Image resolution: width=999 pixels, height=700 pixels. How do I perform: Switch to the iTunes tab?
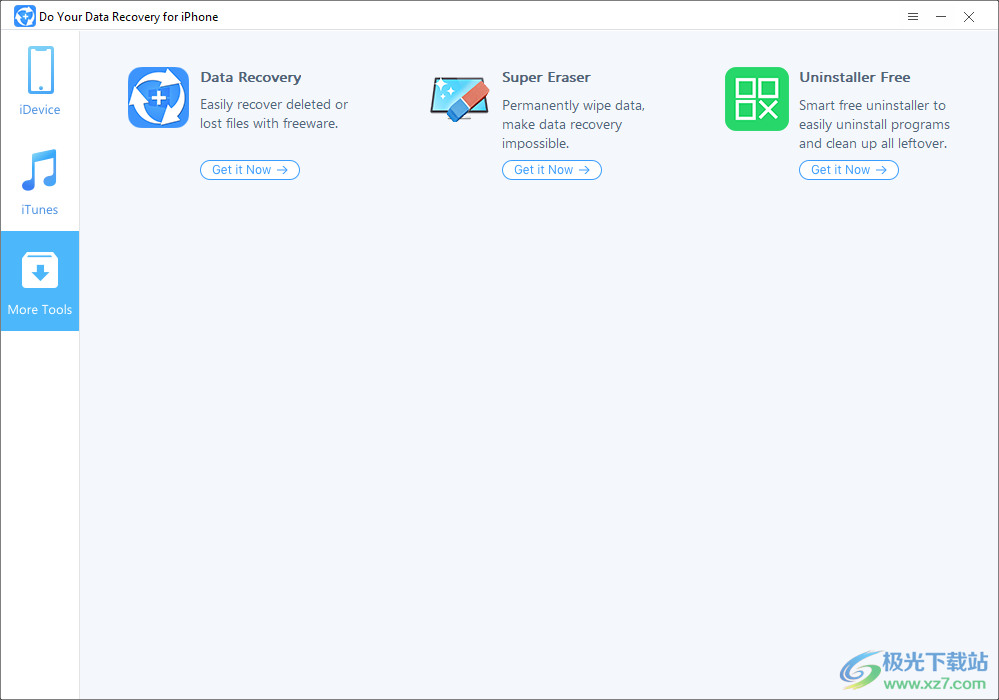pos(40,181)
